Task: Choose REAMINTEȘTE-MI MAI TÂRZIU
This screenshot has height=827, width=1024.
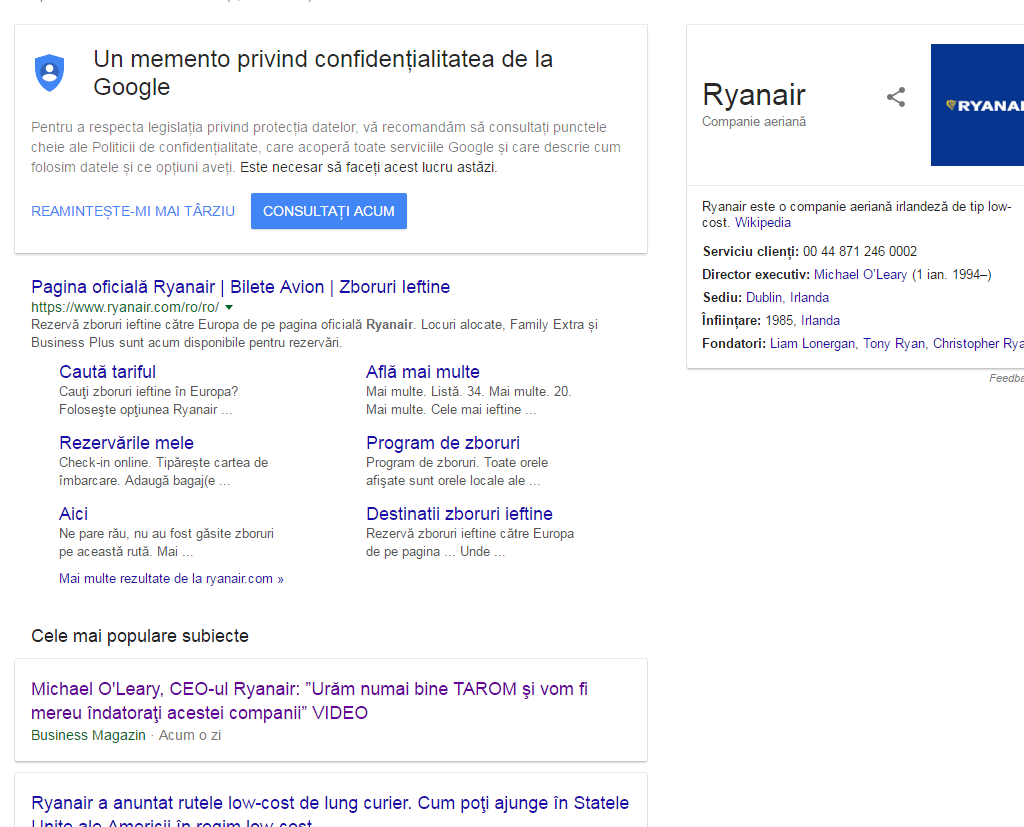Action: (133, 211)
